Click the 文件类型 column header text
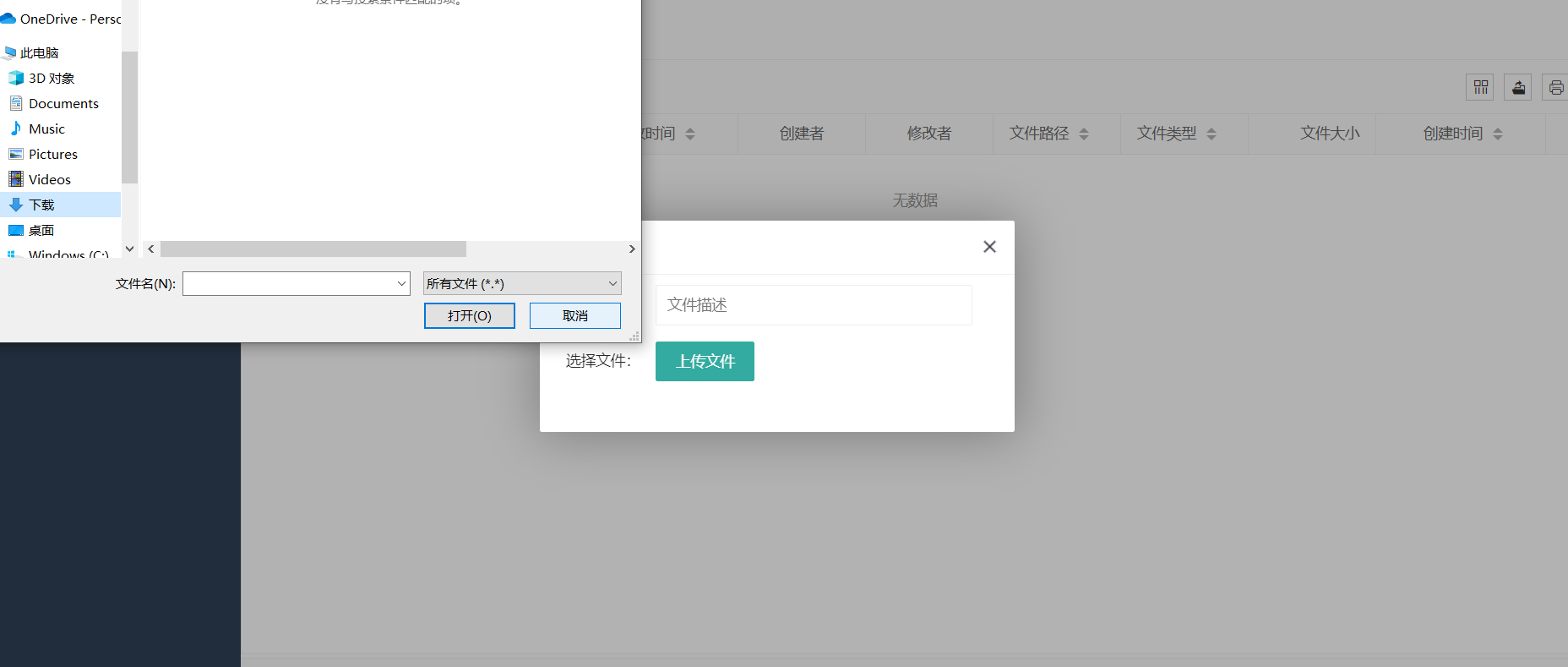 coord(1167,134)
